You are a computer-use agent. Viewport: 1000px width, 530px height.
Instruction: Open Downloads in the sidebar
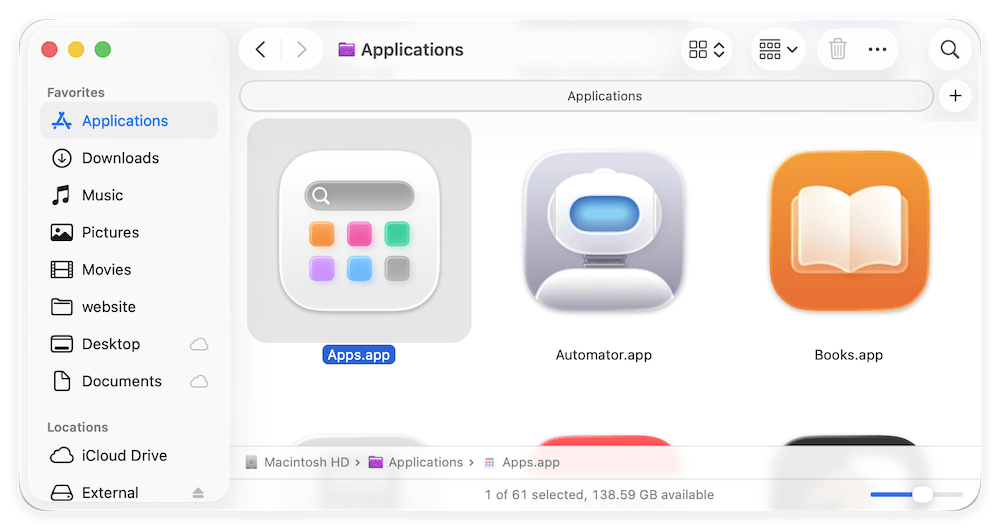click(129, 158)
